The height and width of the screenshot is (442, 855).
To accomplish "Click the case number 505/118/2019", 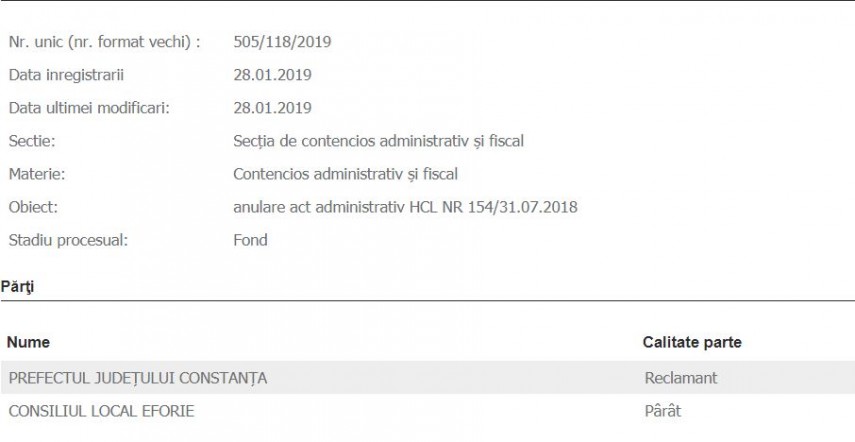I will click(282, 42).
